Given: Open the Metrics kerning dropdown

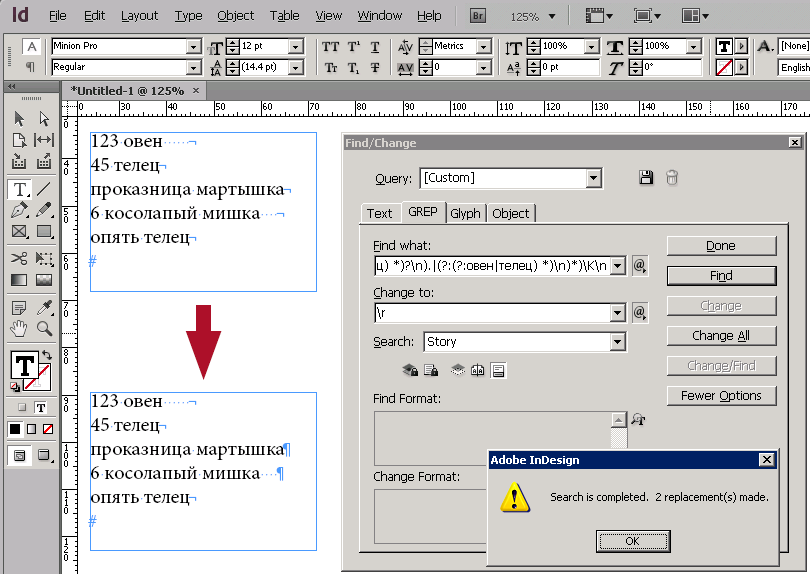Looking at the screenshot, I should coord(484,46).
